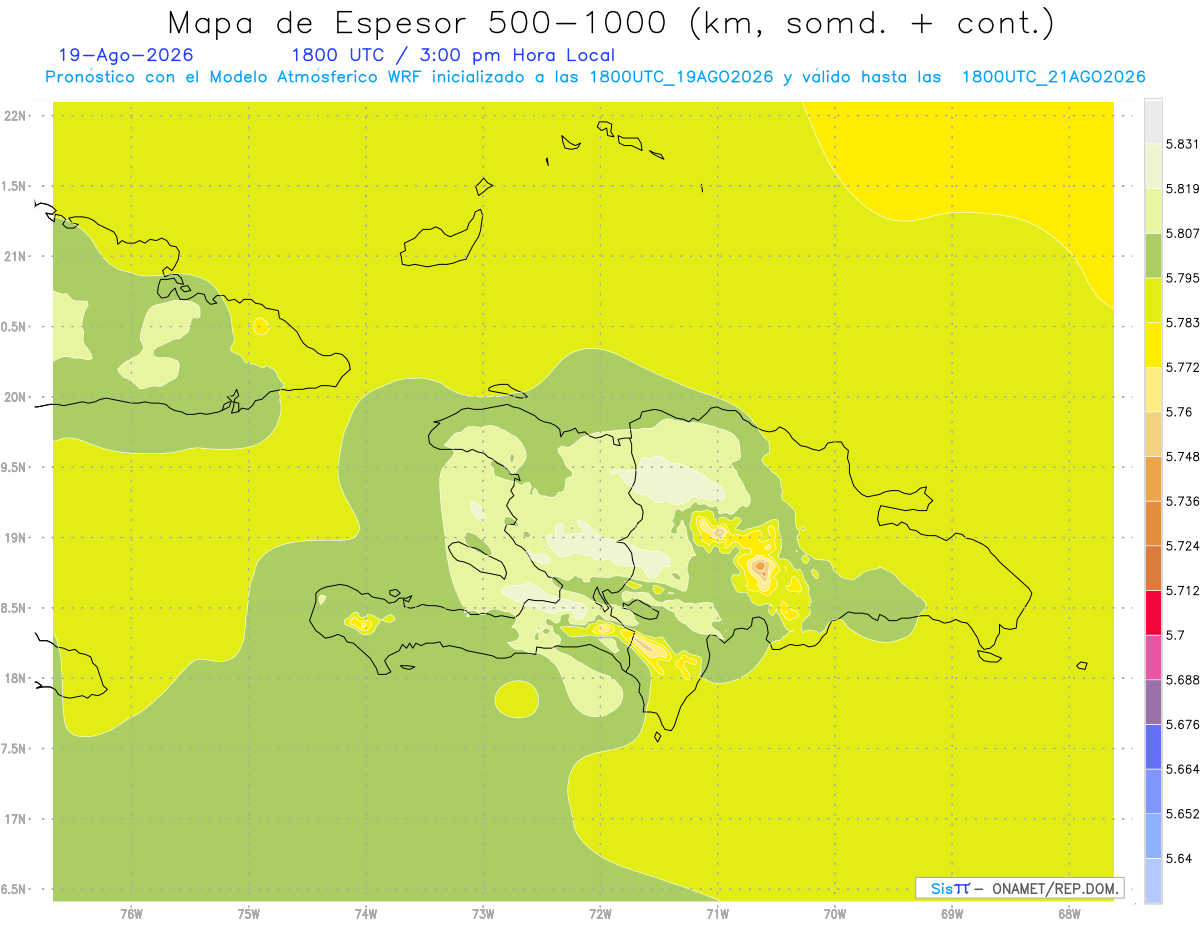This screenshot has width=1200, height=927.
Task: Click the legend value "5.819"
Action: click(1183, 188)
